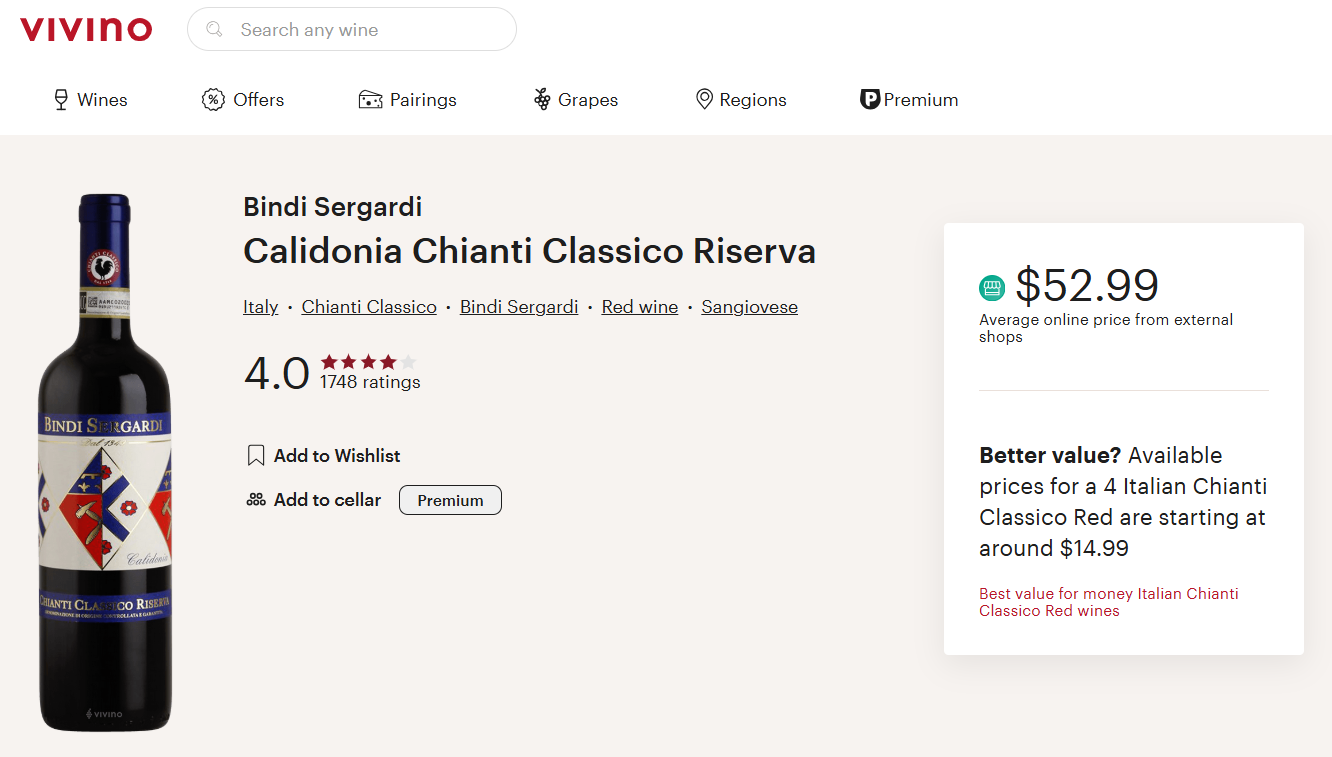1332x757 pixels.
Task: Open the Sangiovese grape link
Action: [749, 307]
